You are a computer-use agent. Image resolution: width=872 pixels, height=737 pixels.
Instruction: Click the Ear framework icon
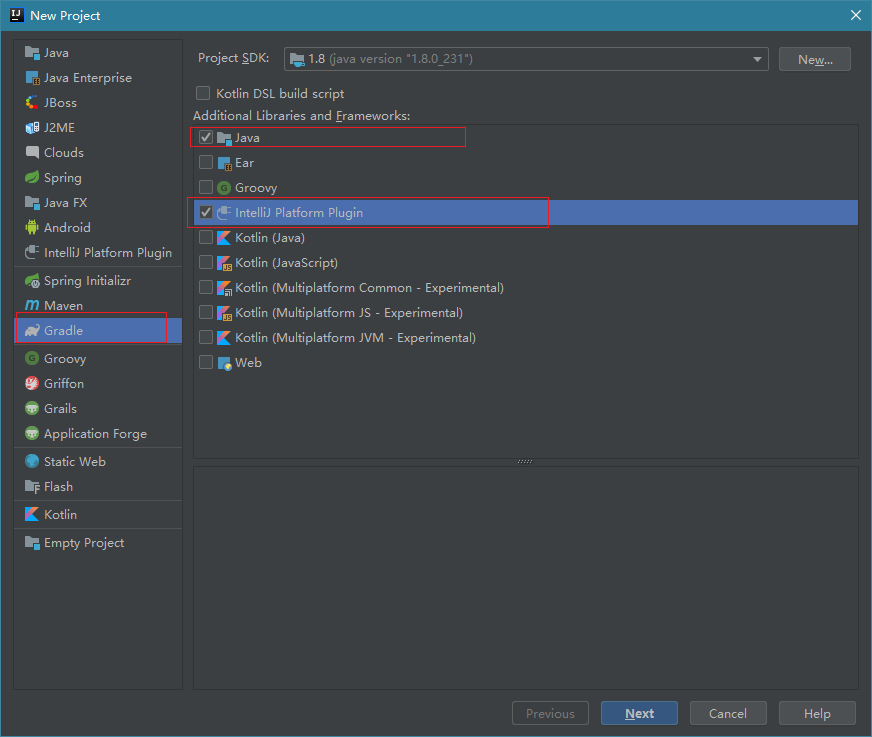224,163
